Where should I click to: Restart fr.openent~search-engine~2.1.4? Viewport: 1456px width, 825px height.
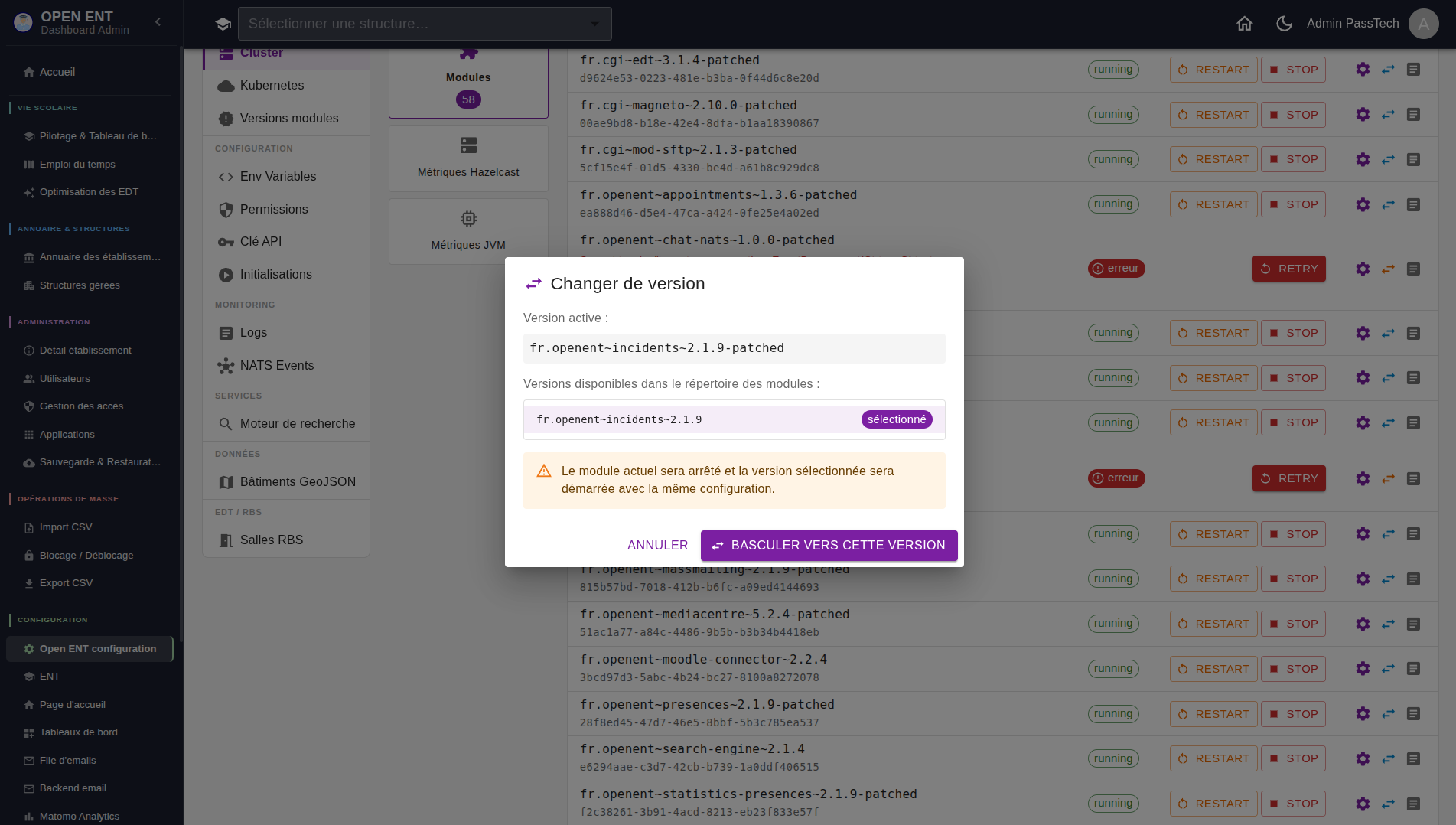point(1213,758)
